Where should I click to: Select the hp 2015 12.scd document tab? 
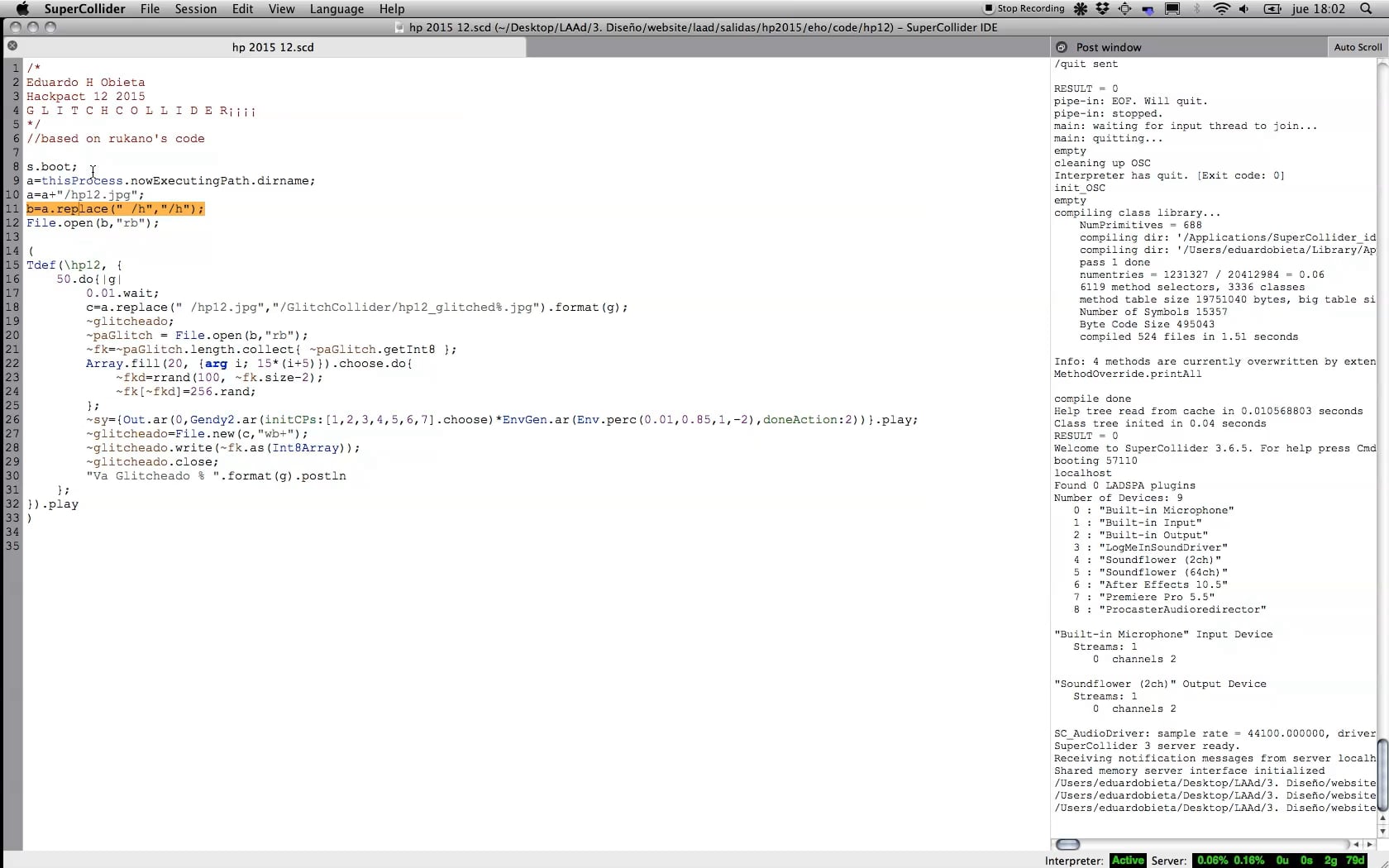(273, 47)
